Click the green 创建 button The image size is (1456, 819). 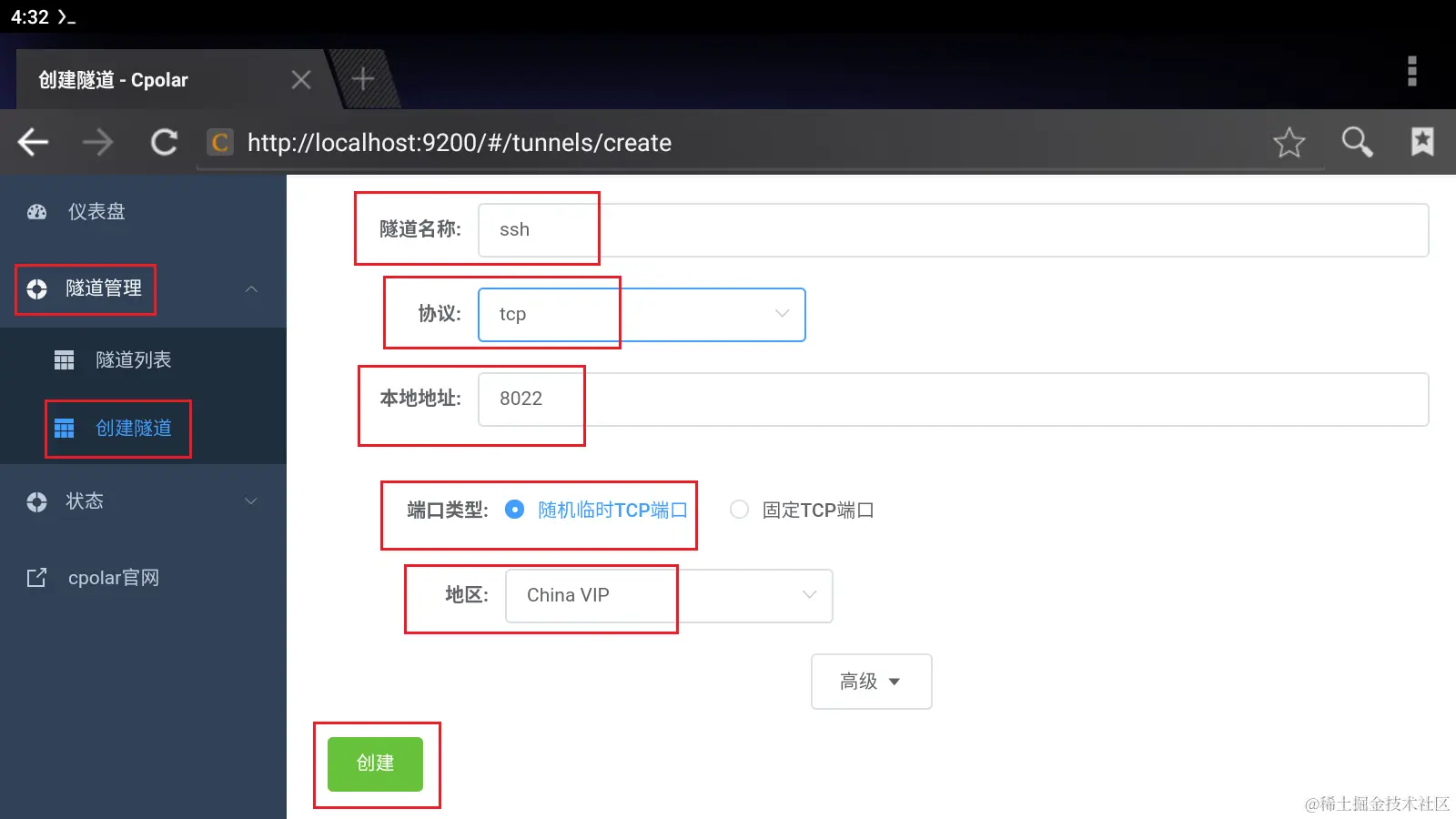(375, 763)
